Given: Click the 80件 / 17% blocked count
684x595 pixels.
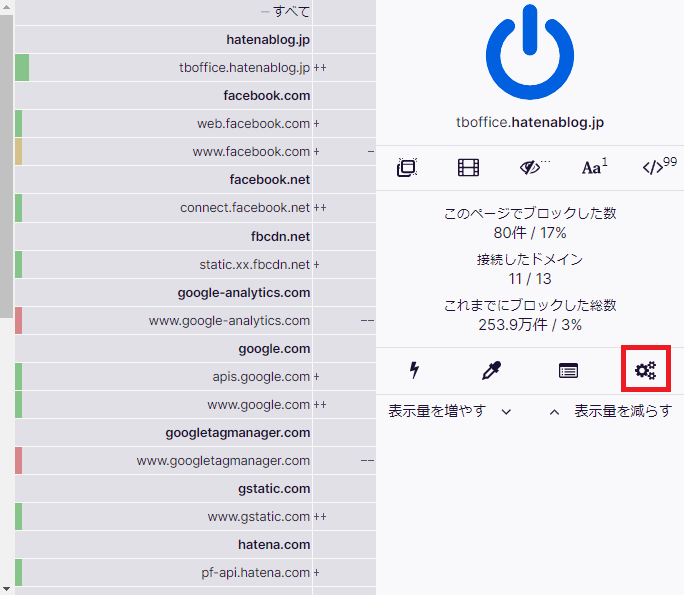Looking at the screenshot, I should pyautogui.click(x=530, y=233).
